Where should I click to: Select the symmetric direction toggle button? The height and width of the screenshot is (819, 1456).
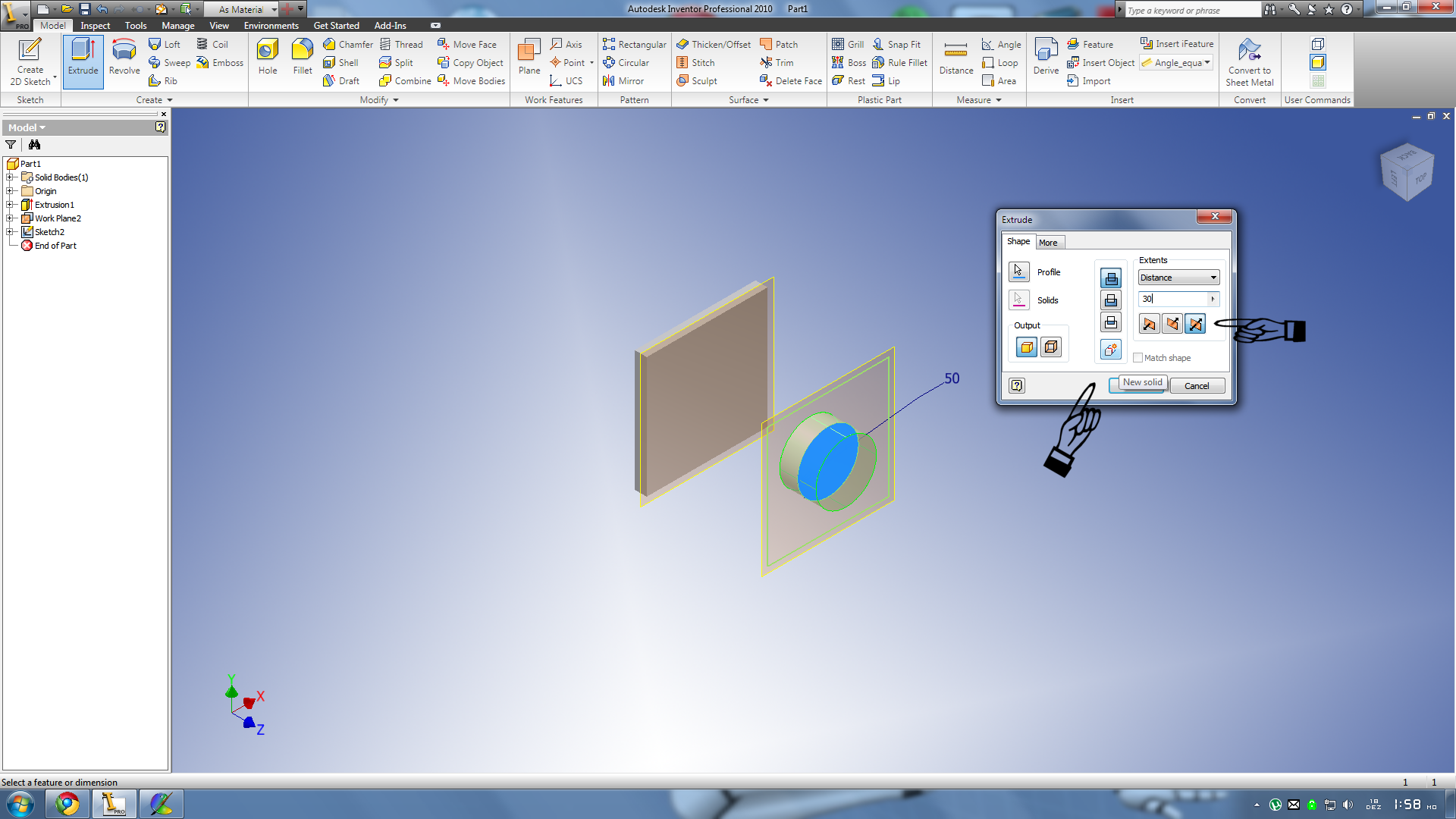[x=1195, y=325]
